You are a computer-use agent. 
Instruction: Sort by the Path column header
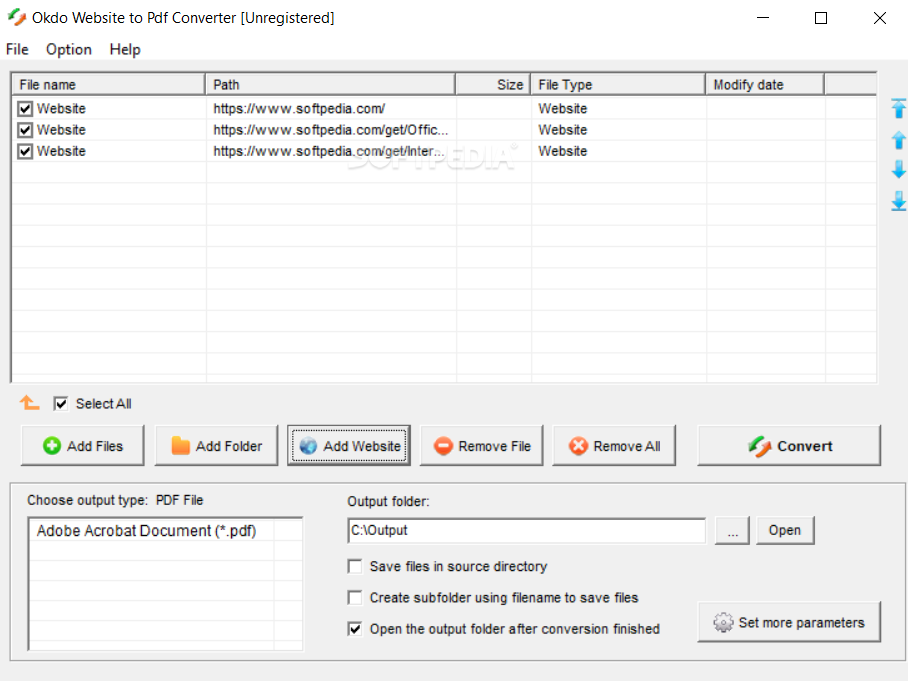tap(331, 85)
